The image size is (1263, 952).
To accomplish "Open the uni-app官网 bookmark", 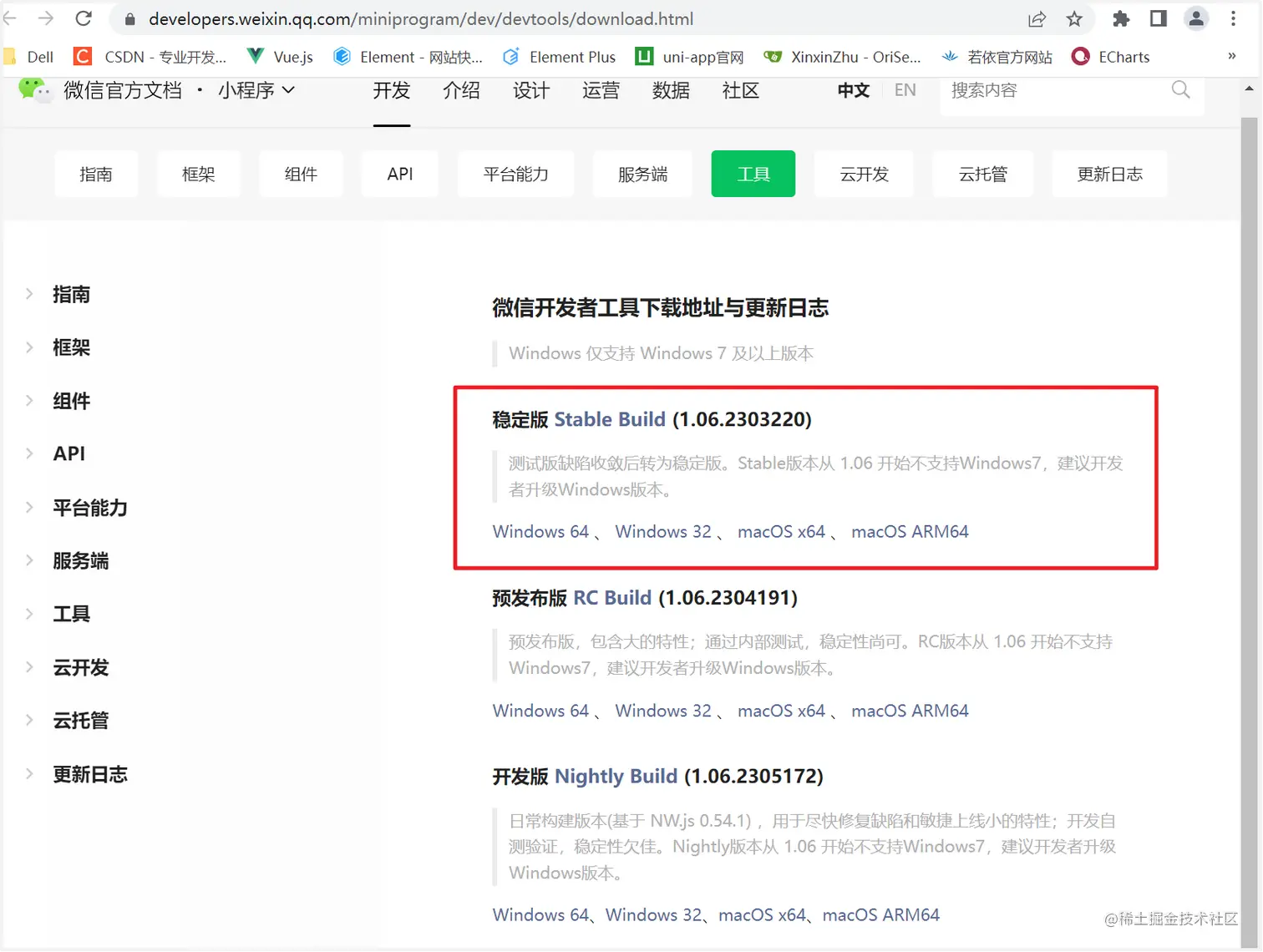I will [689, 57].
